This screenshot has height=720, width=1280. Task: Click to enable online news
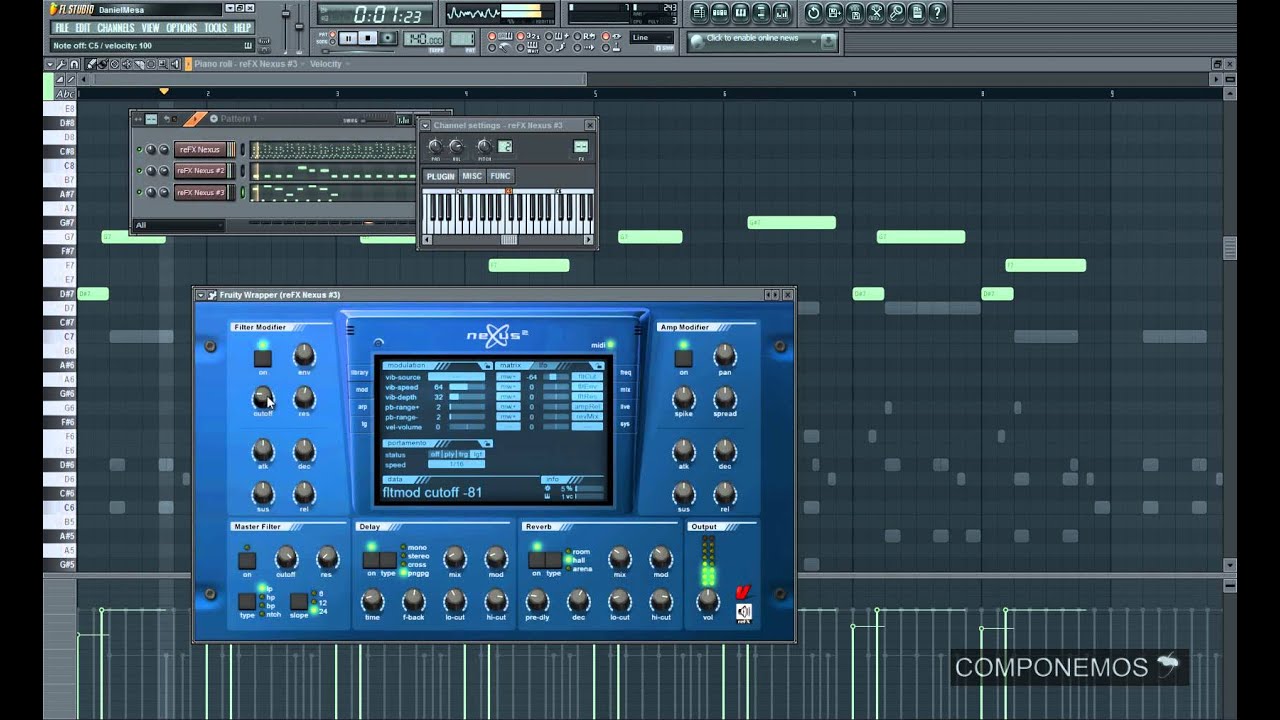tap(762, 40)
